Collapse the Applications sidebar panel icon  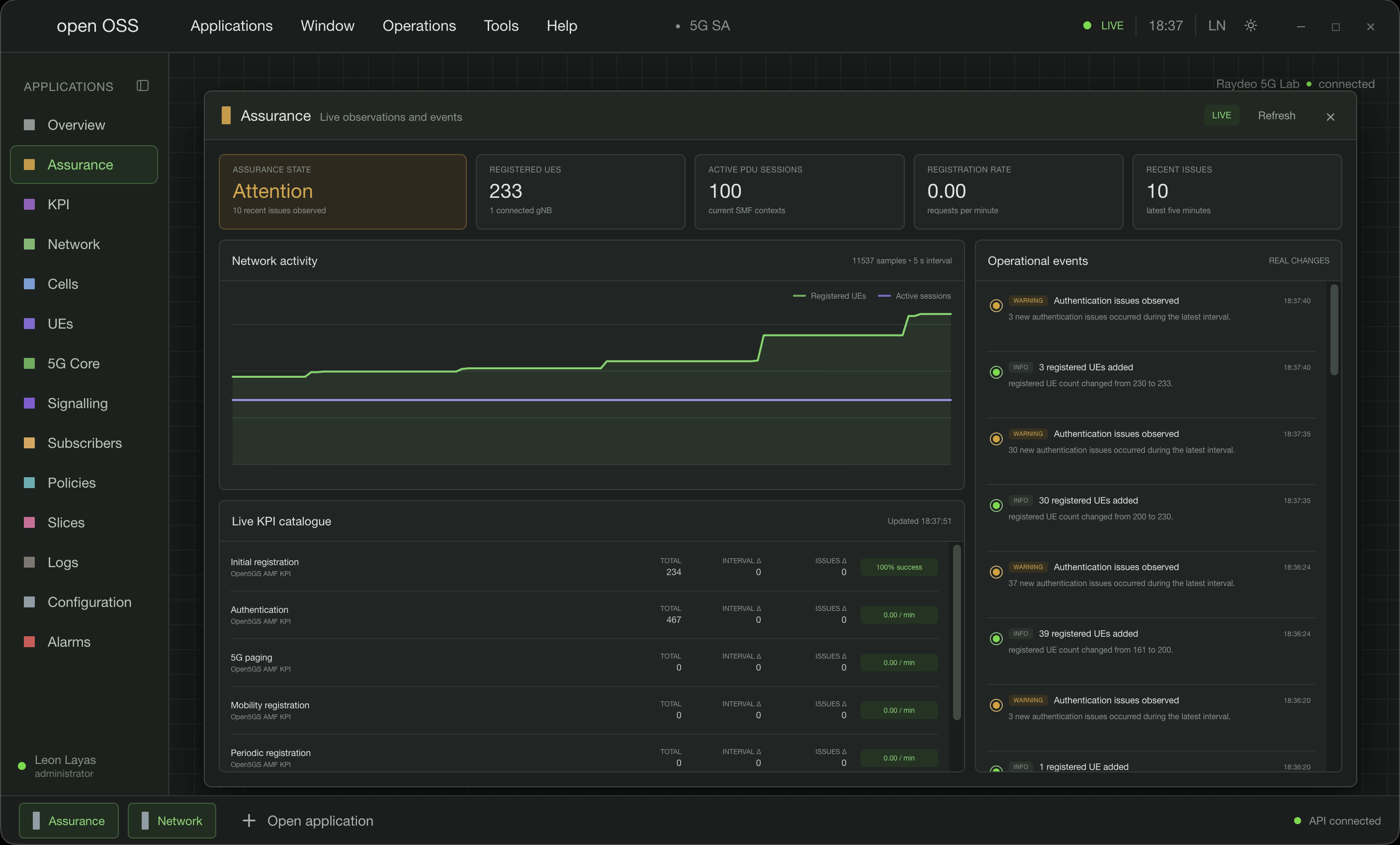coord(143,86)
